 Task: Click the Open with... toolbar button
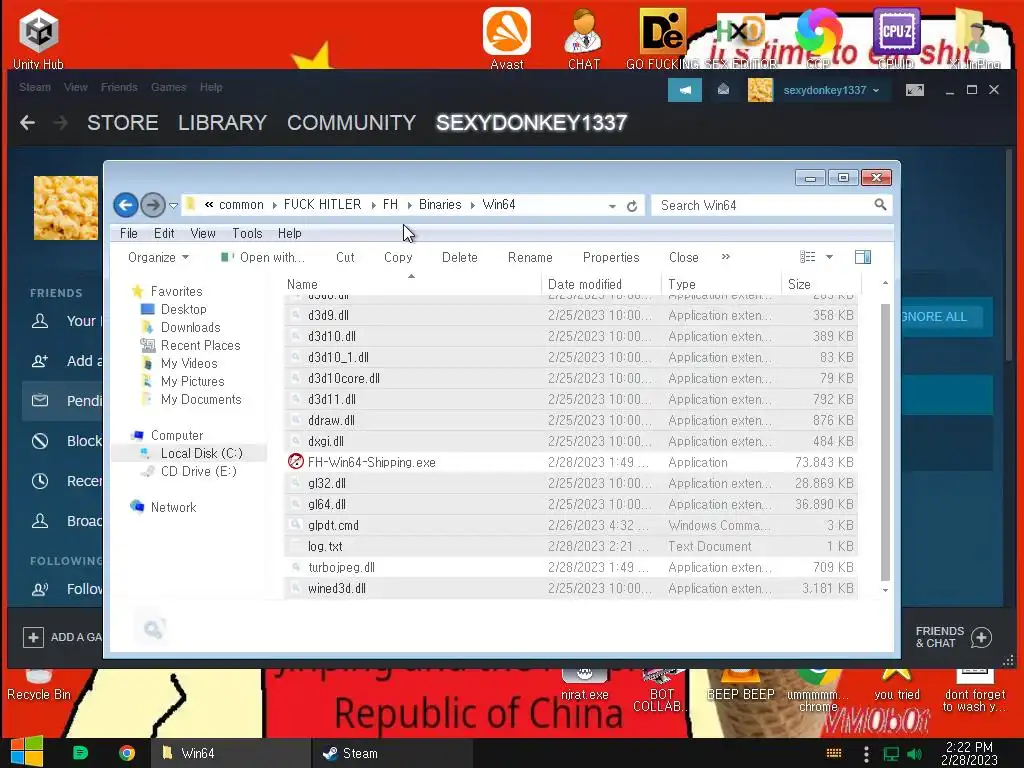point(263,257)
